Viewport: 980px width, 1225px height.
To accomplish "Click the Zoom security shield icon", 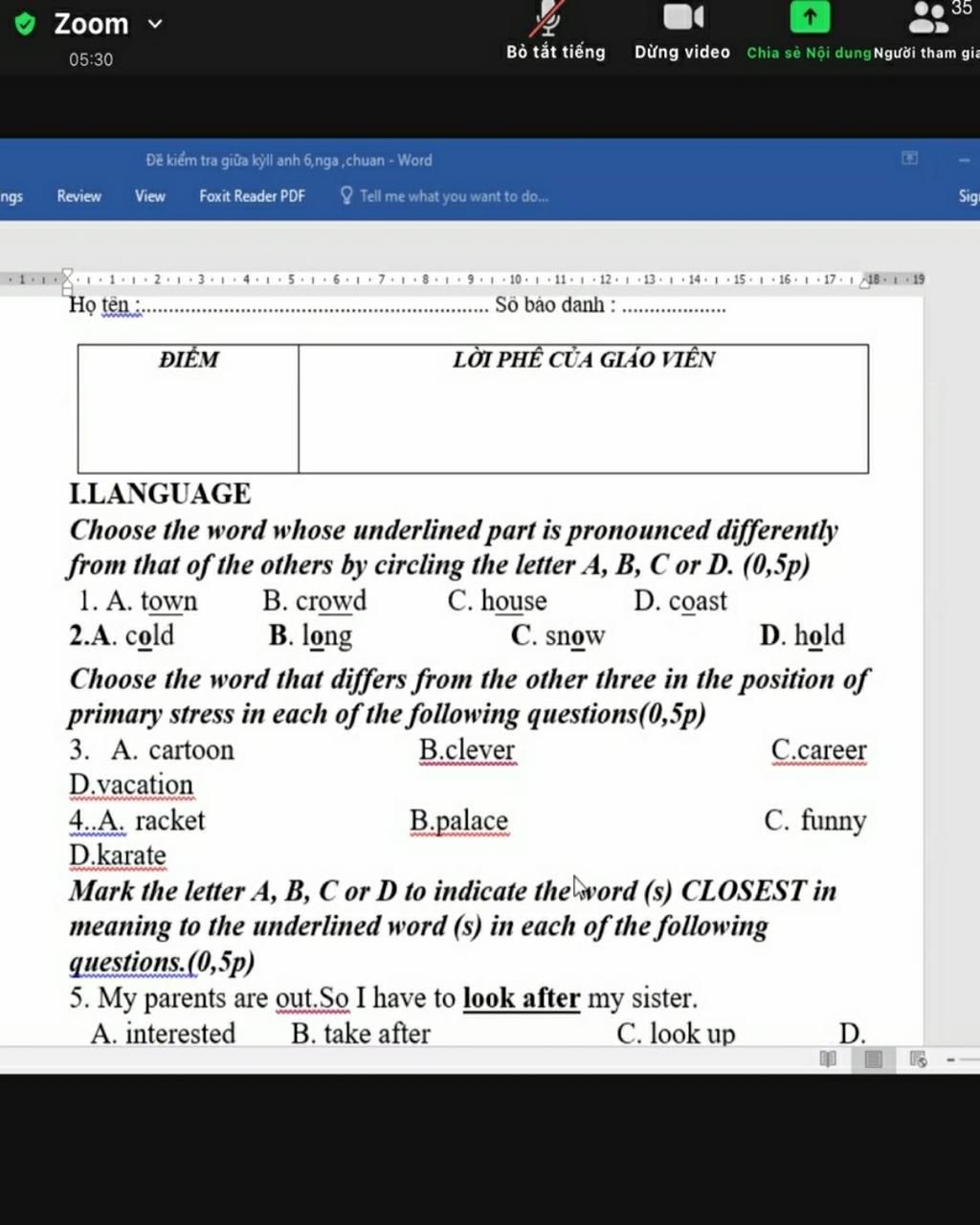I will (25, 24).
